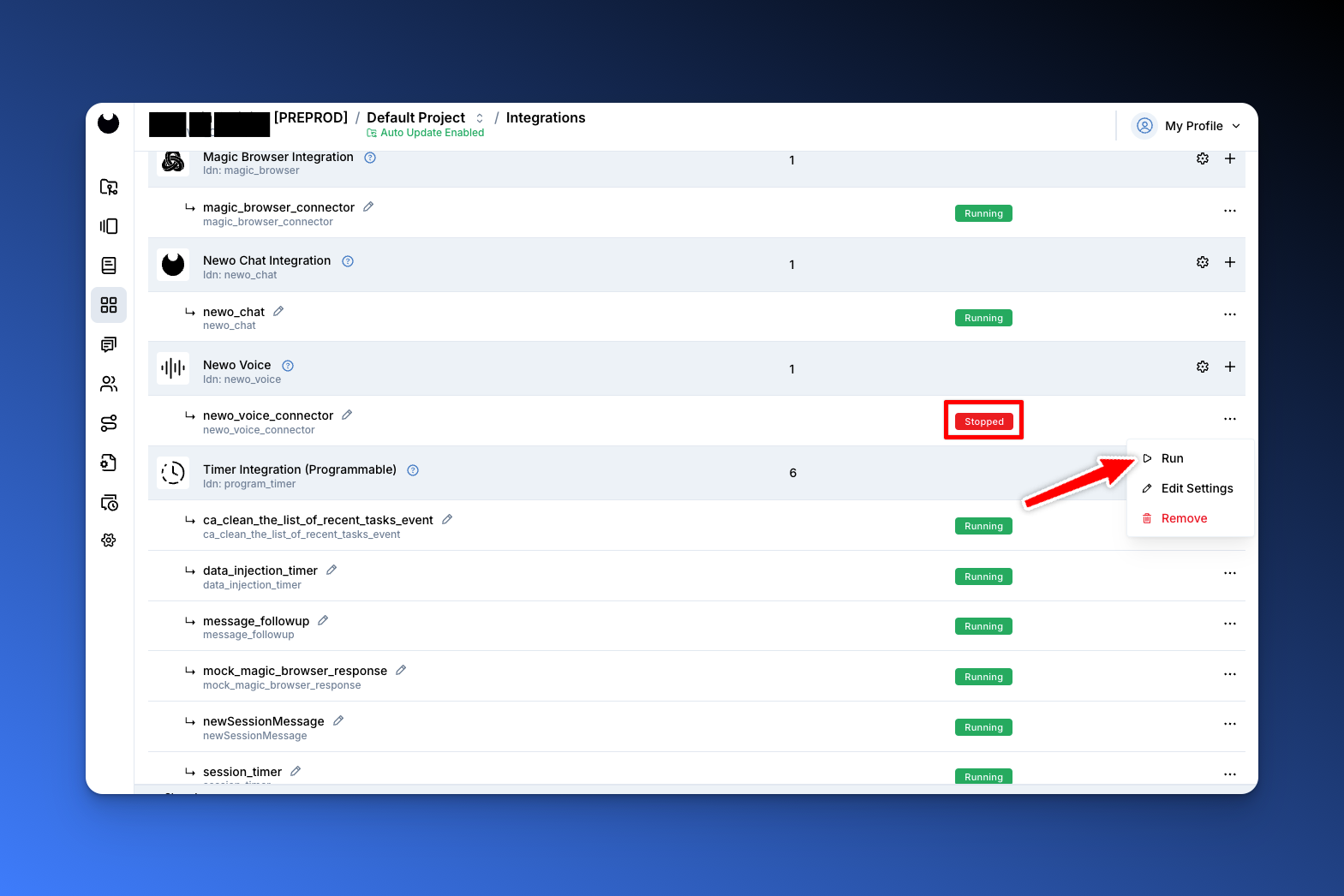
Task: Open Magic Browser Integration settings gear
Action: pyautogui.click(x=1203, y=158)
